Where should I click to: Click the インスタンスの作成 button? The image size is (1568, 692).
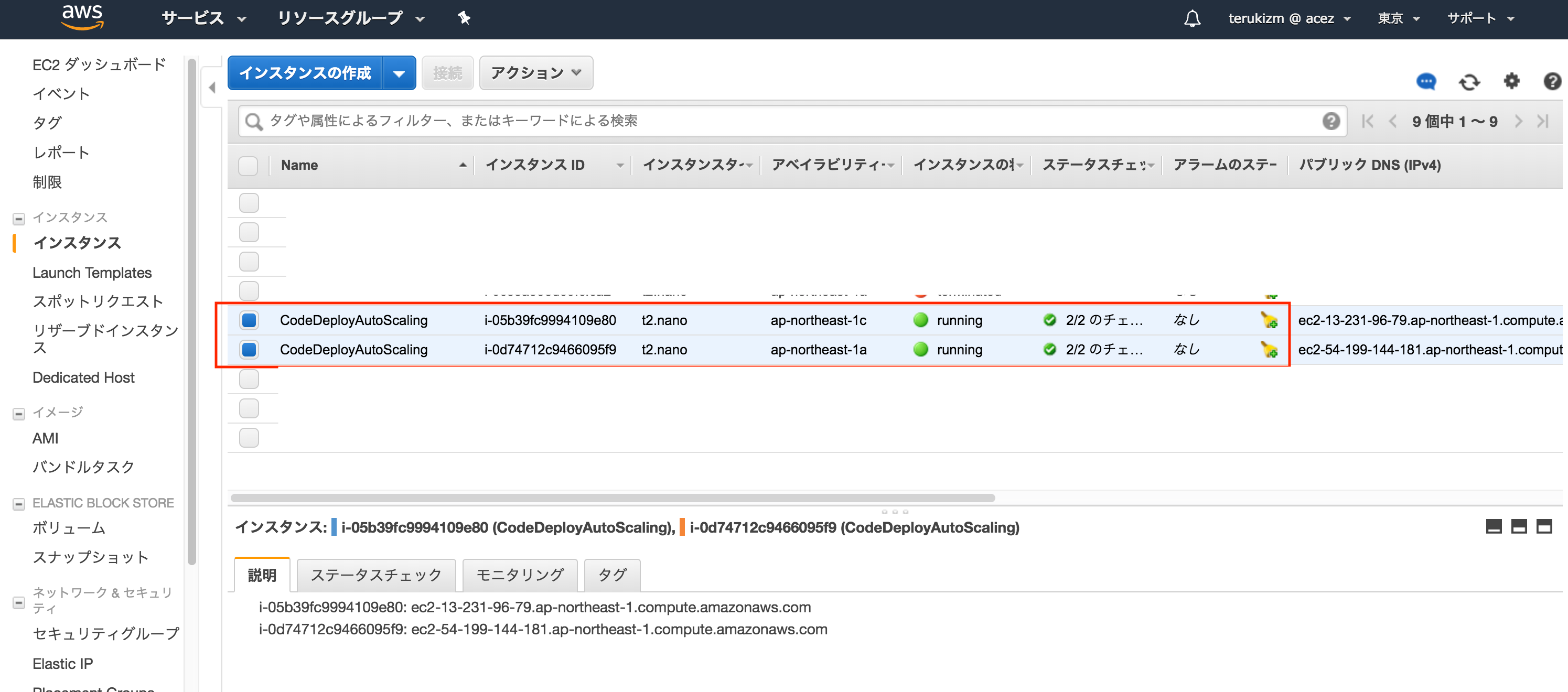(x=305, y=73)
